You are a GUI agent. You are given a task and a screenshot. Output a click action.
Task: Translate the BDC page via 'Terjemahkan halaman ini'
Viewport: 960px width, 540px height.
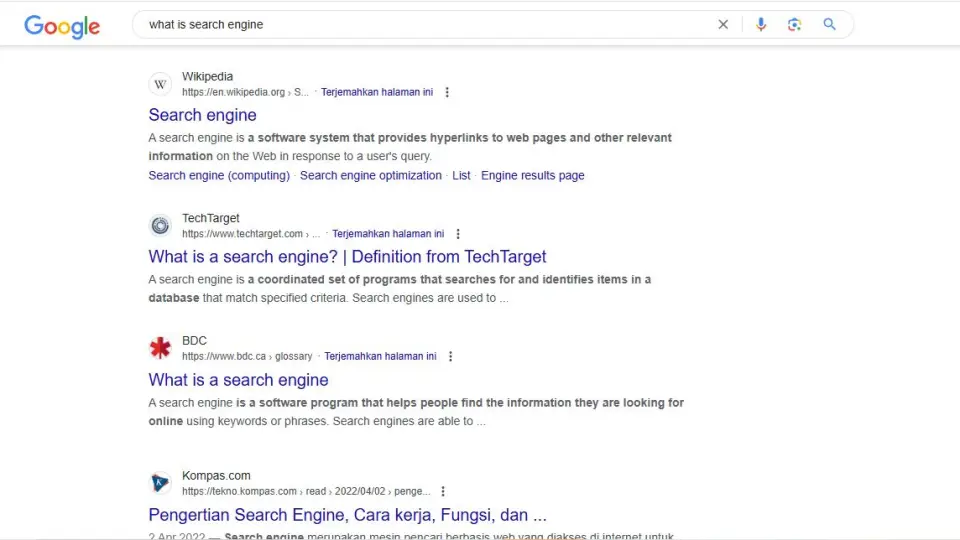point(380,356)
